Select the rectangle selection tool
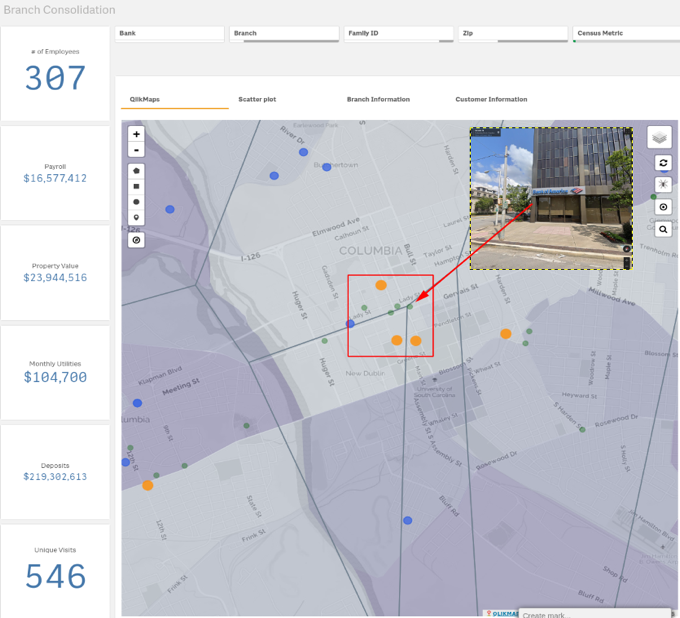The height and width of the screenshot is (618, 680). [x=136, y=186]
